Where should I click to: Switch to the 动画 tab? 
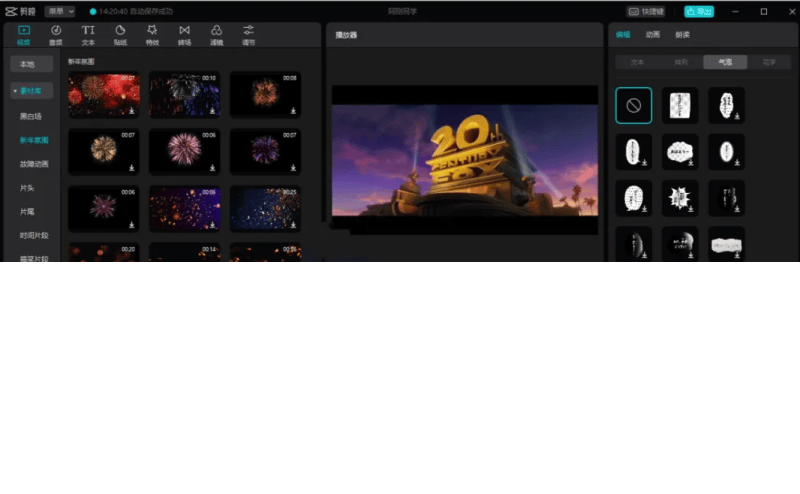point(652,34)
